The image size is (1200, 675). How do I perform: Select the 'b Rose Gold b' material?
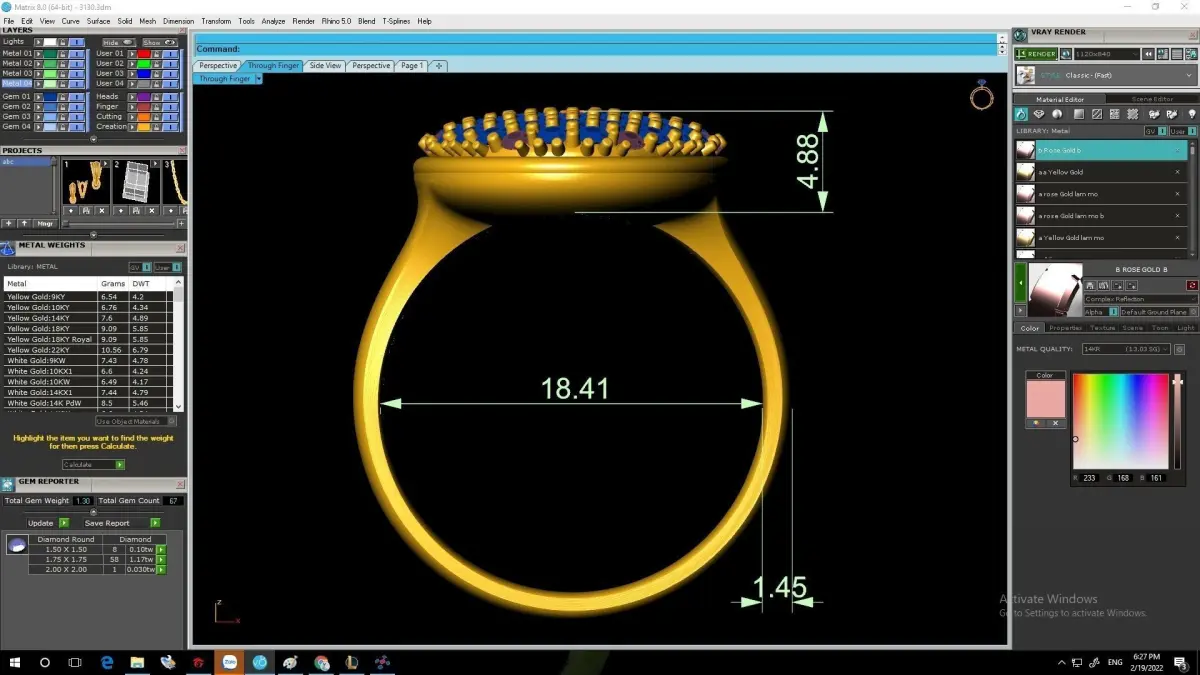pos(1101,150)
